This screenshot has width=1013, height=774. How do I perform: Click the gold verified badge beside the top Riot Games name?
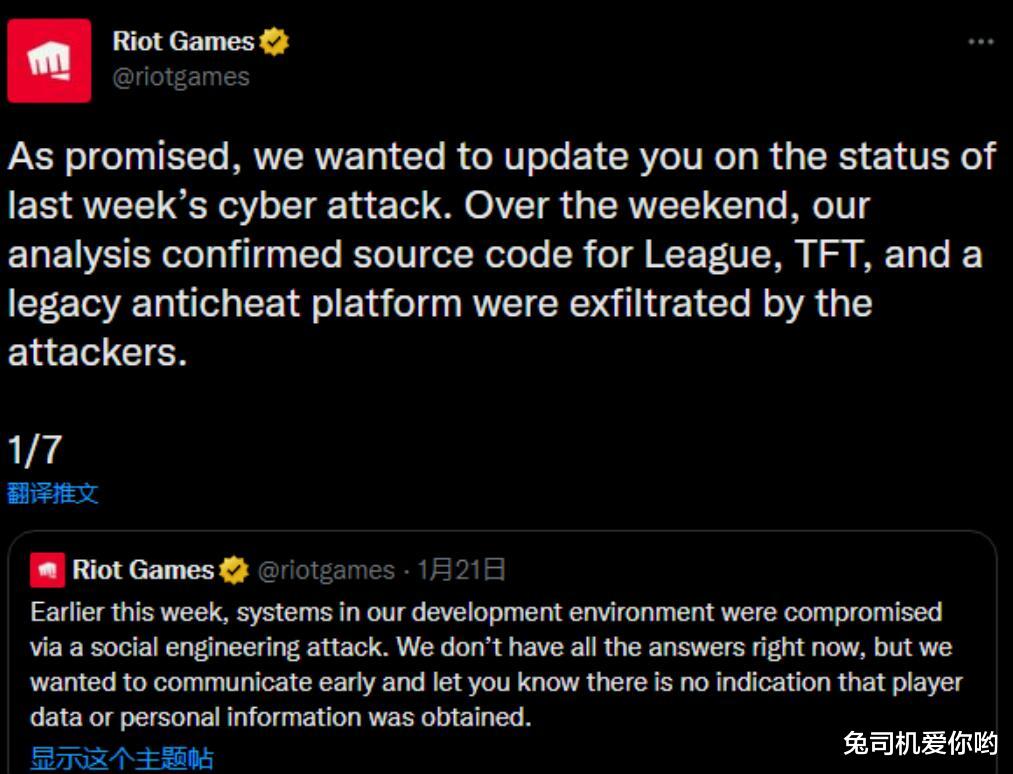274,42
